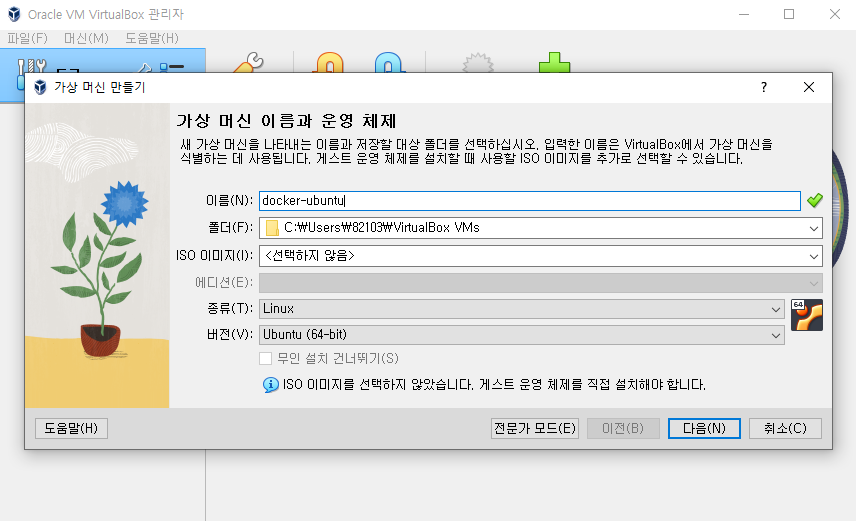This screenshot has height=521, width=856.
Task: Close the 가상 머신 만들기 dialog
Action: [x=809, y=87]
